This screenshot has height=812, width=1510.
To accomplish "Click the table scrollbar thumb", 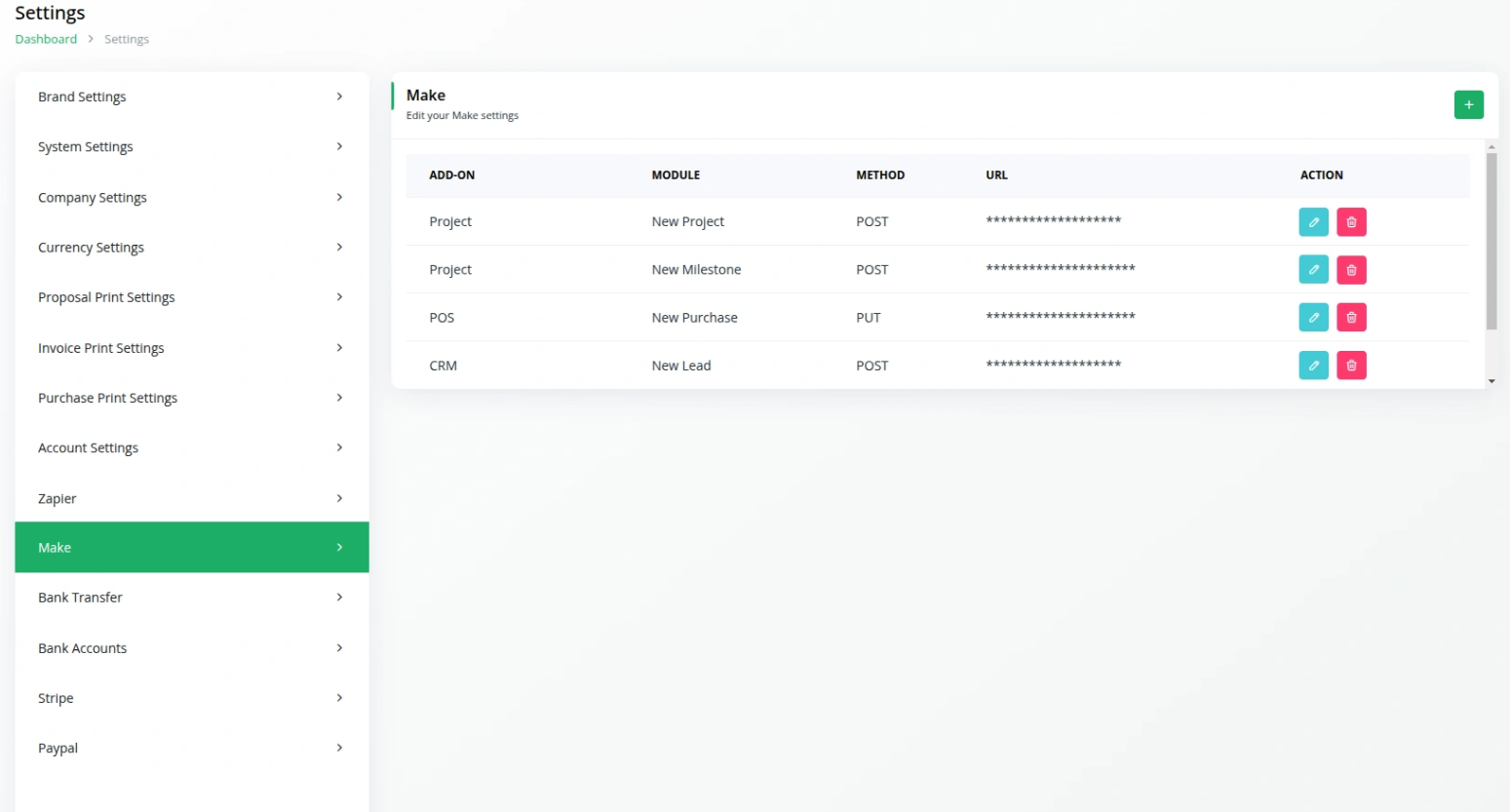I will tap(1491, 241).
